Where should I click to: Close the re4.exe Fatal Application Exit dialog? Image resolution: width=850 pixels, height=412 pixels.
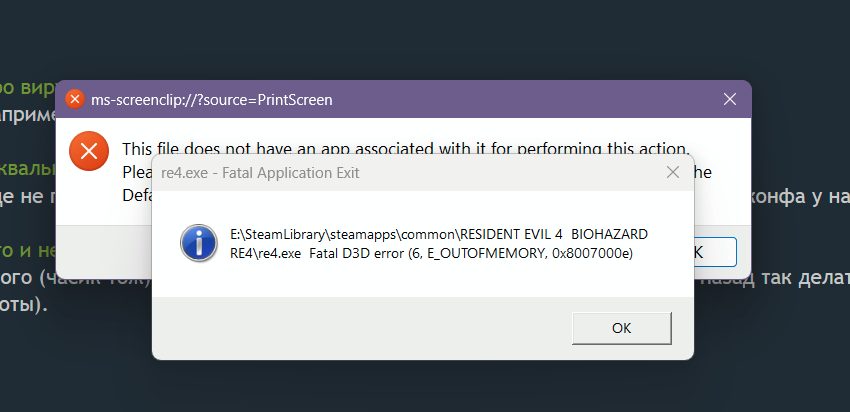[673, 172]
